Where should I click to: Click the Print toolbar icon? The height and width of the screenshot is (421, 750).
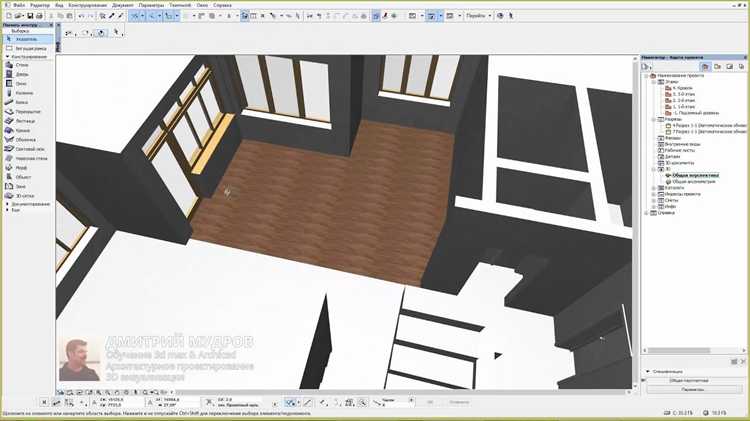tap(39, 16)
